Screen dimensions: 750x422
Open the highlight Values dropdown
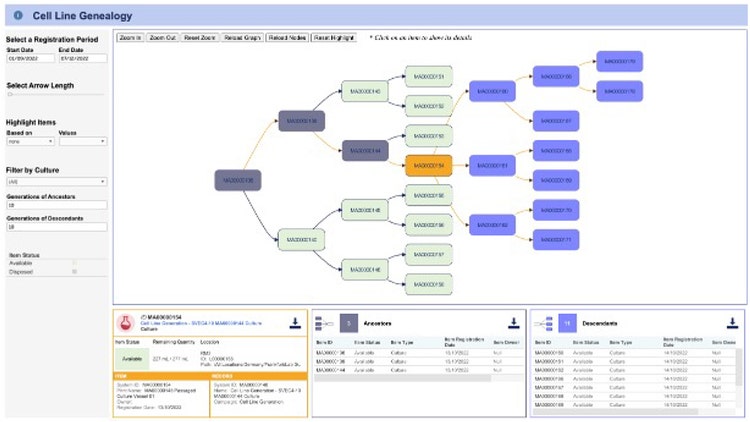tap(82, 141)
